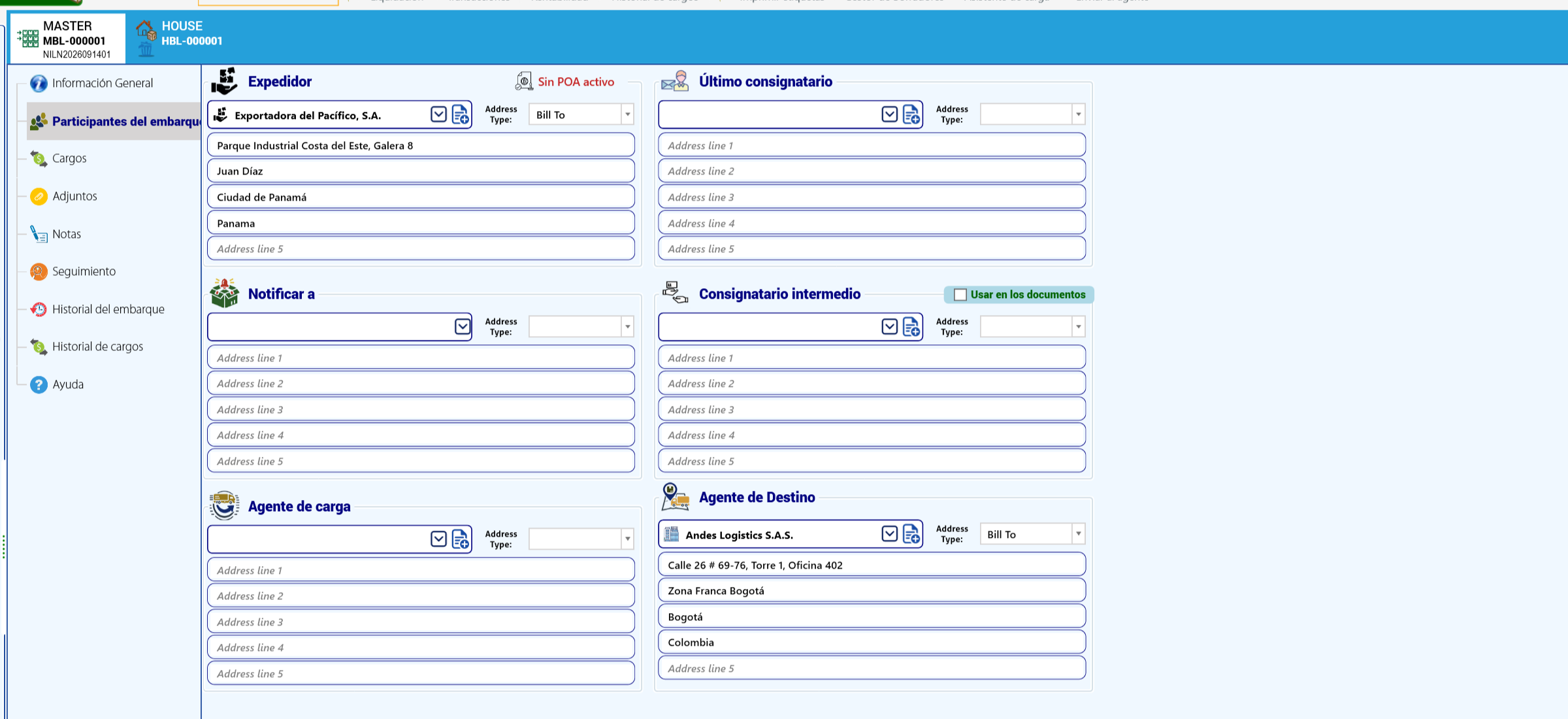Click the Cargos sidebar icon
Screen dimensions: 1568x719
pyautogui.click(x=39, y=158)
